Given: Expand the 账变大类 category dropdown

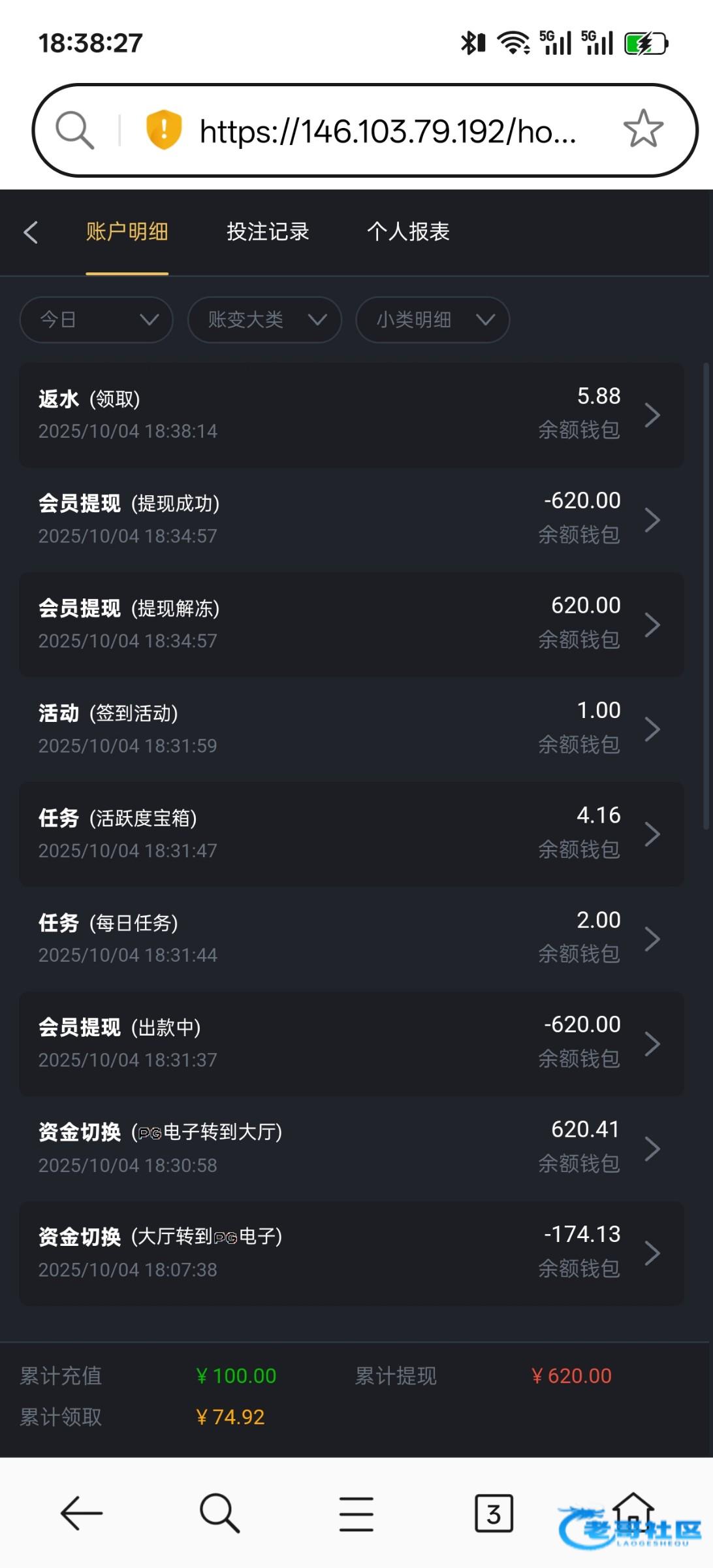Looking at the screenshot, I should click(x=264, y=319).
